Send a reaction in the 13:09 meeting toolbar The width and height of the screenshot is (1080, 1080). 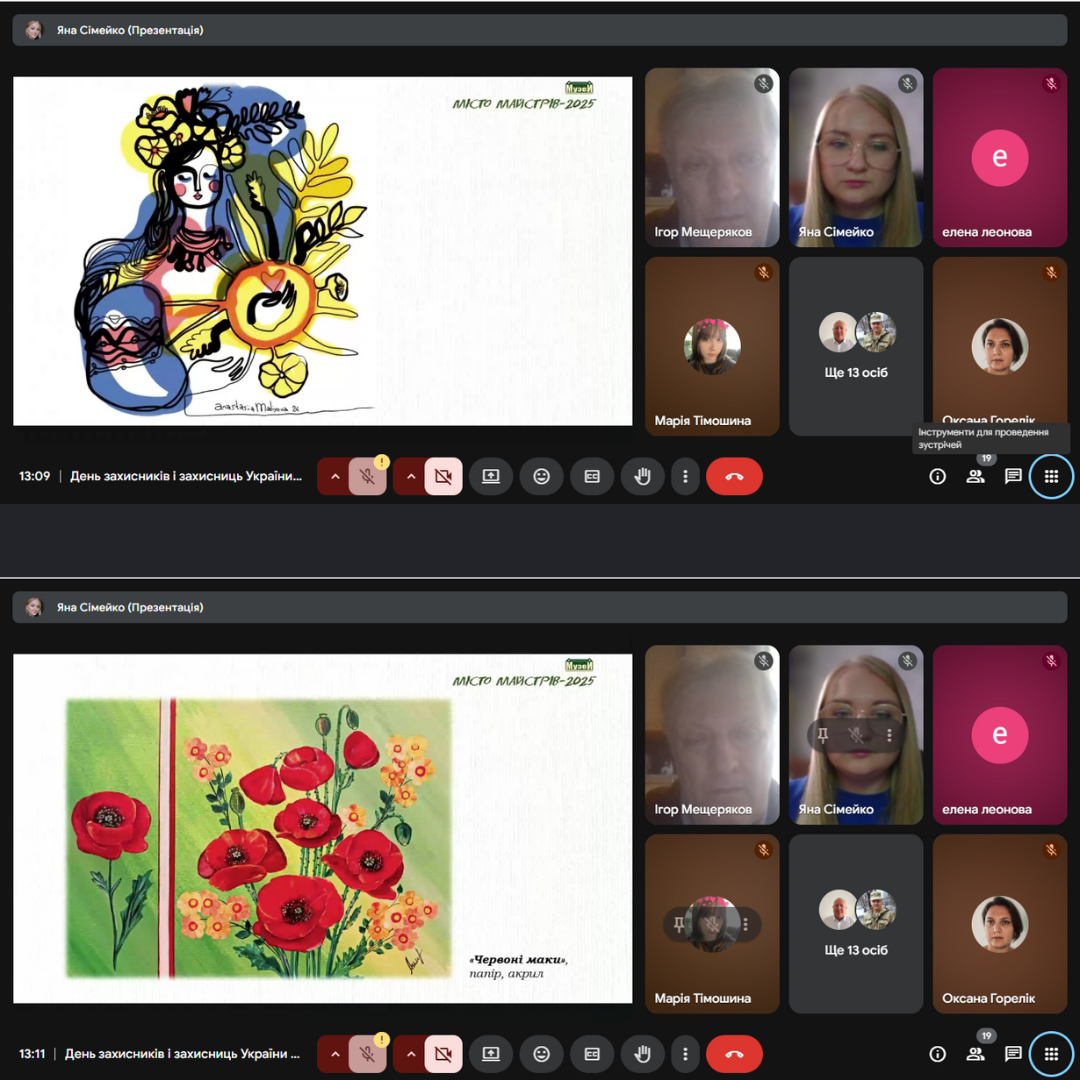[x=541, y=477]
